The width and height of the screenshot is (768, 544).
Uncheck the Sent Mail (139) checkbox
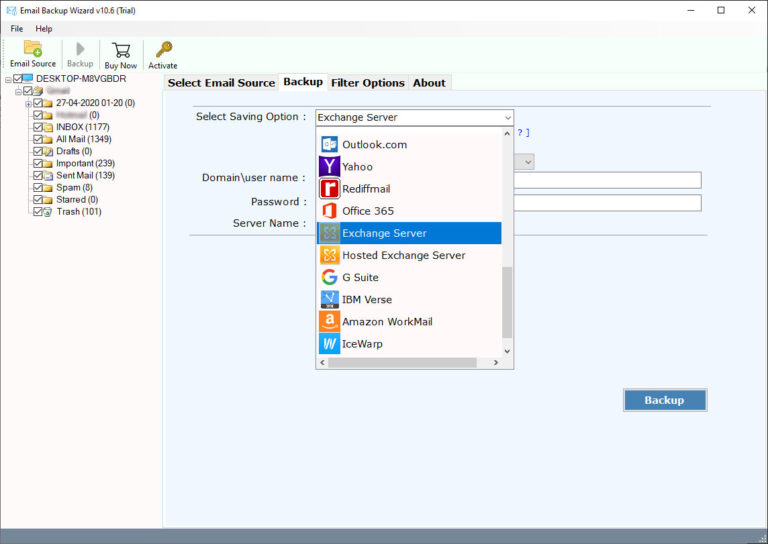click(38, 175)
